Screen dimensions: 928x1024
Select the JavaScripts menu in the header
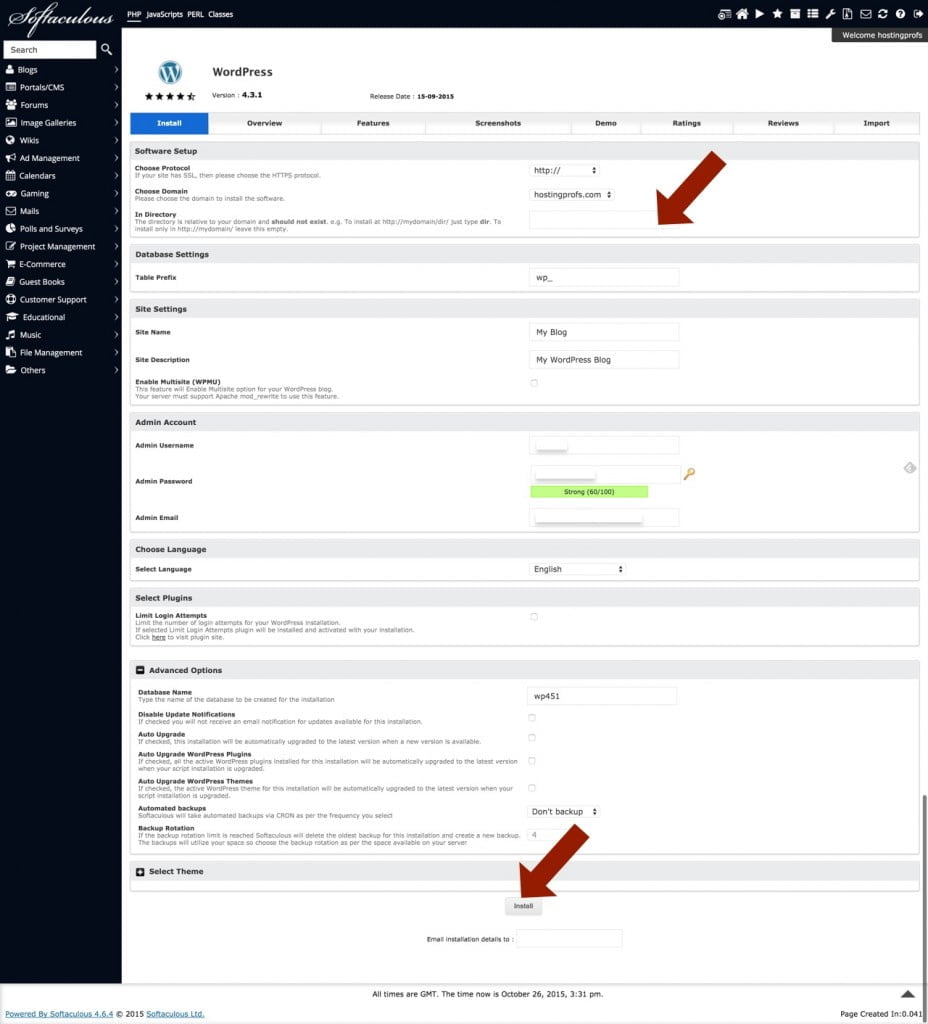(x=165, y=14)
